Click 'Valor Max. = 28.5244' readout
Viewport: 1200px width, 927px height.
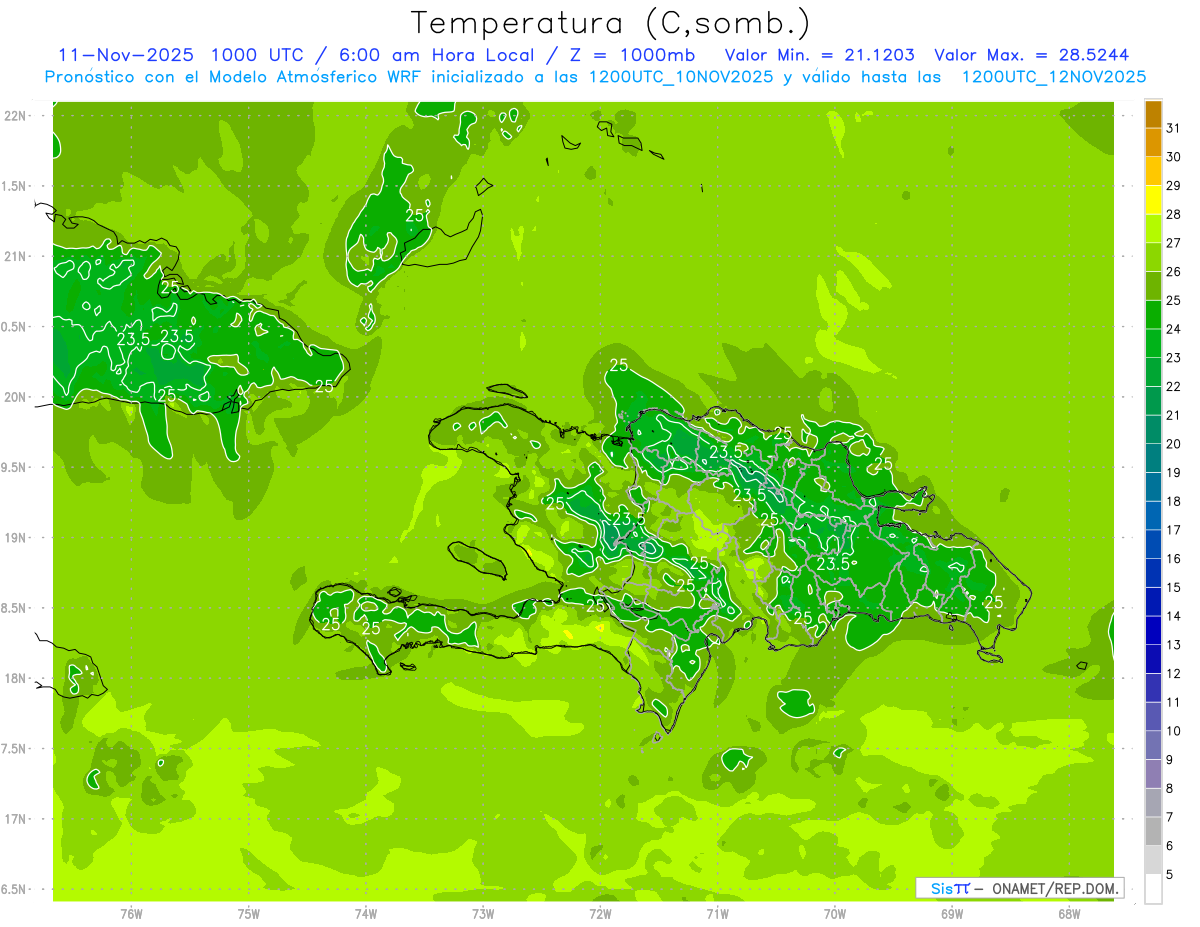point(1031,55)
